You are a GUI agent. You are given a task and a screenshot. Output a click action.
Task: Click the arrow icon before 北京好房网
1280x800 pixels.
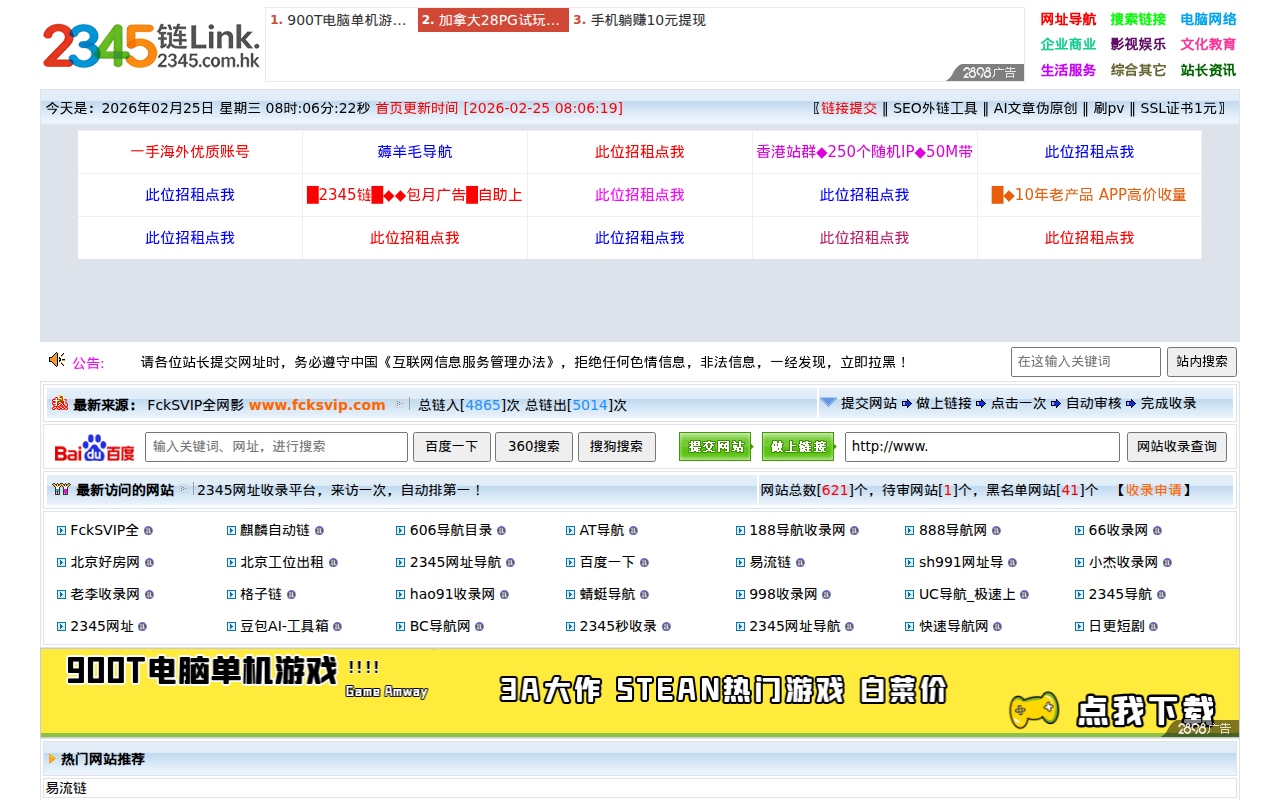62,562
